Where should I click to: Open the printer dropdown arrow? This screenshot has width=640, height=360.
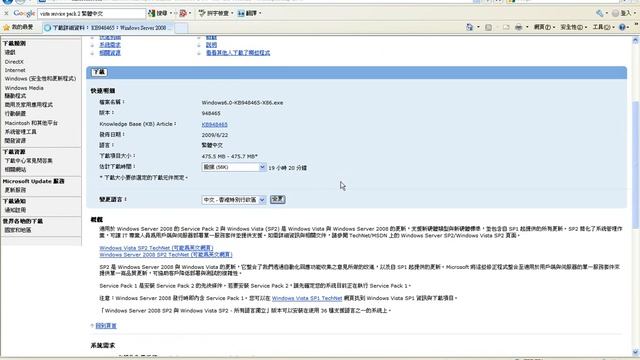[527, 27]
